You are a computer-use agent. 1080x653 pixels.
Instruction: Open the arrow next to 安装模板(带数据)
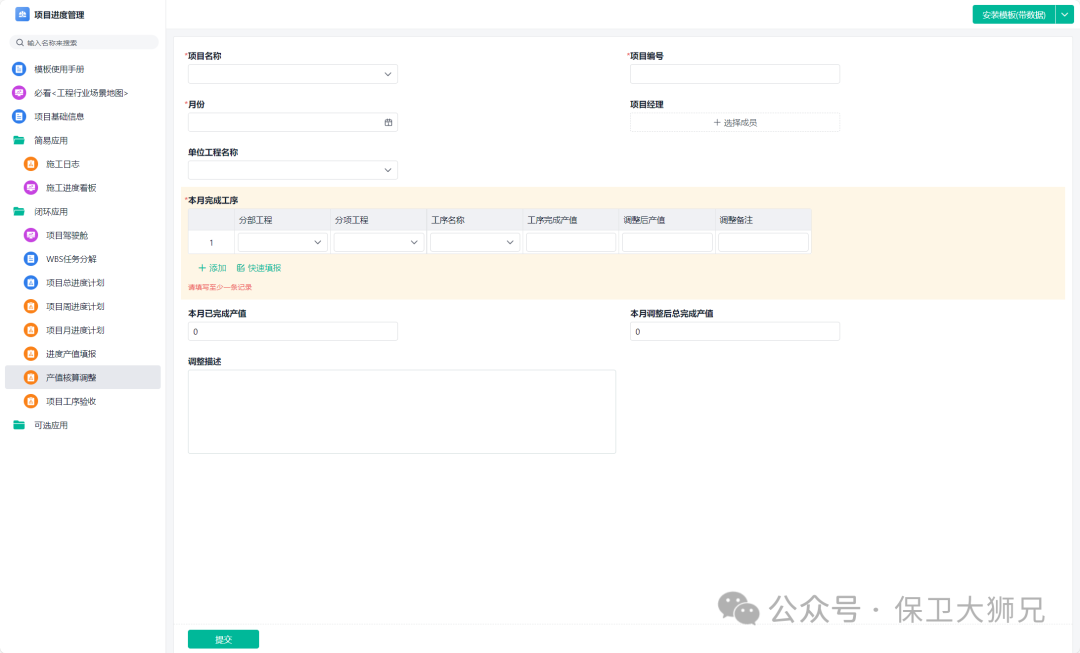pyautogui.click(x=1065, y=14)
